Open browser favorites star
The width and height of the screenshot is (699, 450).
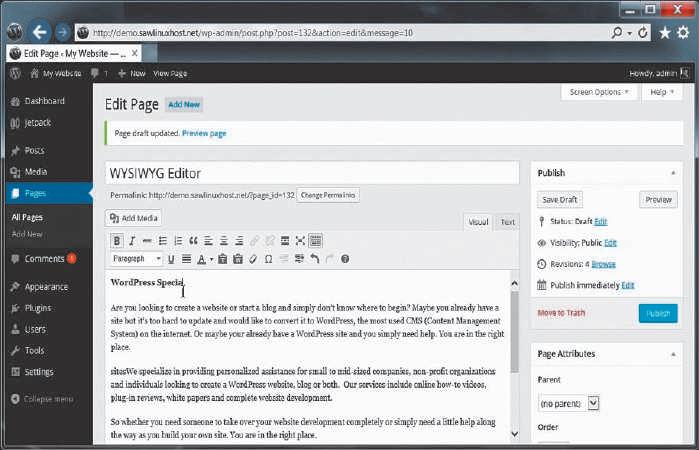coord(665,33)
